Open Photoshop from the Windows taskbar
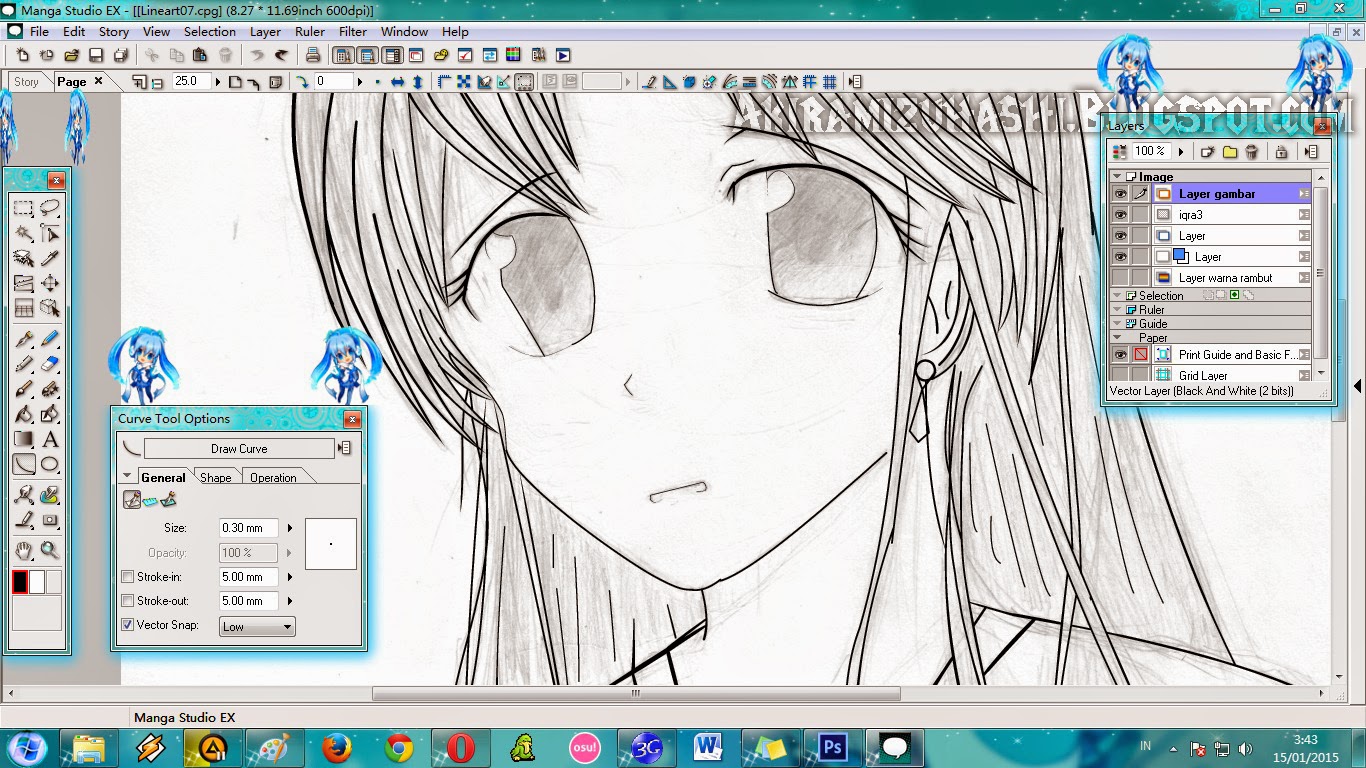The width and height of the screenshot is (1366, 768). pyautogui.click(x=832, y=747)
